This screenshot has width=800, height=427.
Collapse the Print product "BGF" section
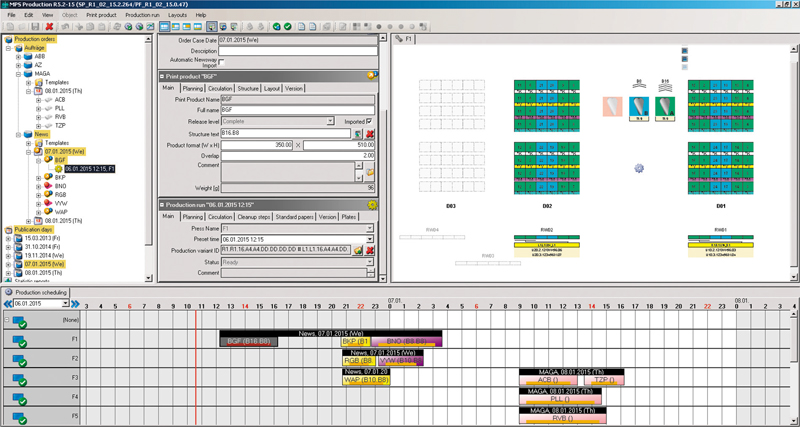pyautogui.click(x=164, y=75)
